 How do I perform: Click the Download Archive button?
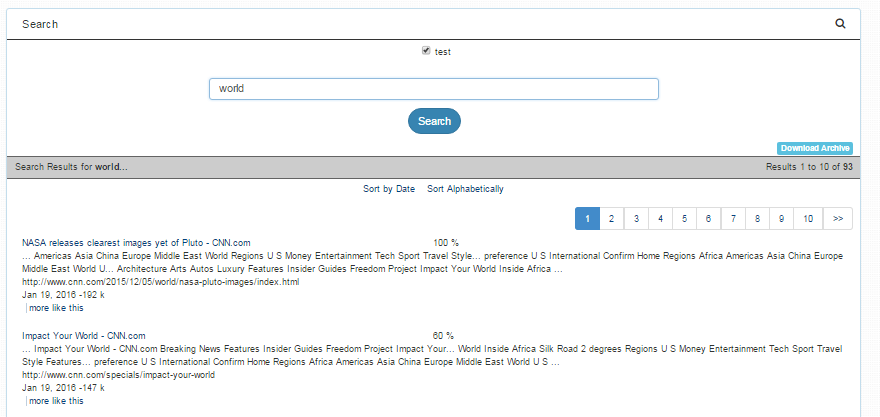click(x=815, y=148)
